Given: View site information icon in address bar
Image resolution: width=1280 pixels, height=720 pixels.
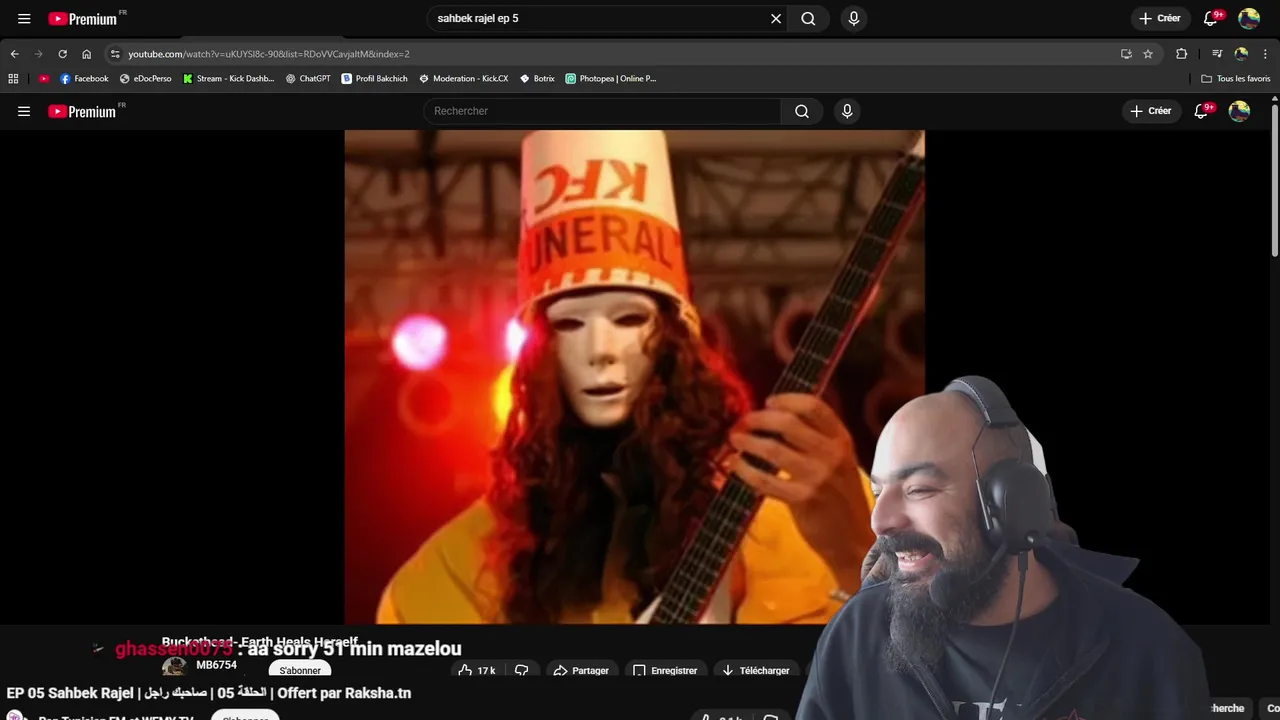Looking at the screenshot, I should (x=115, y=54).
